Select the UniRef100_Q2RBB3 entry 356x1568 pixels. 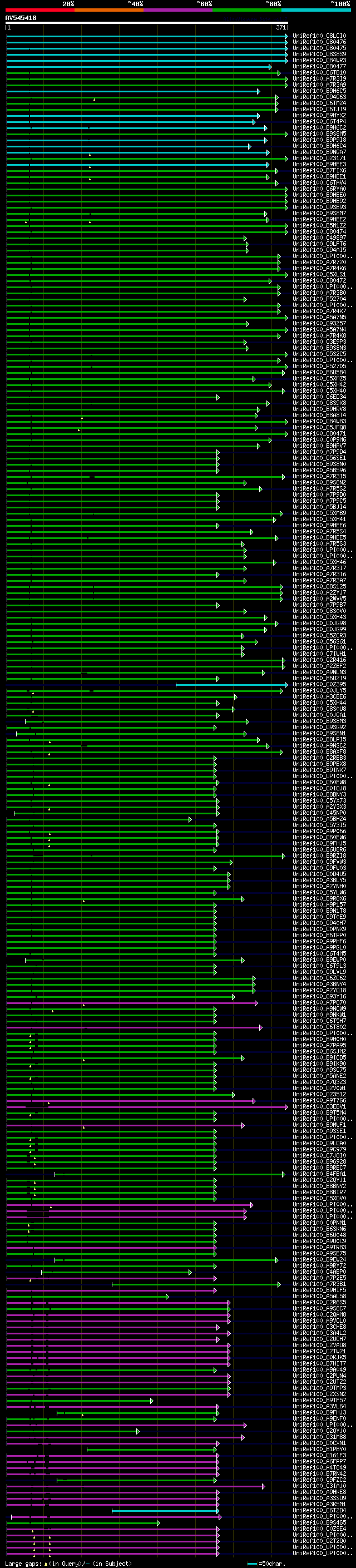(x=319, y=758)
